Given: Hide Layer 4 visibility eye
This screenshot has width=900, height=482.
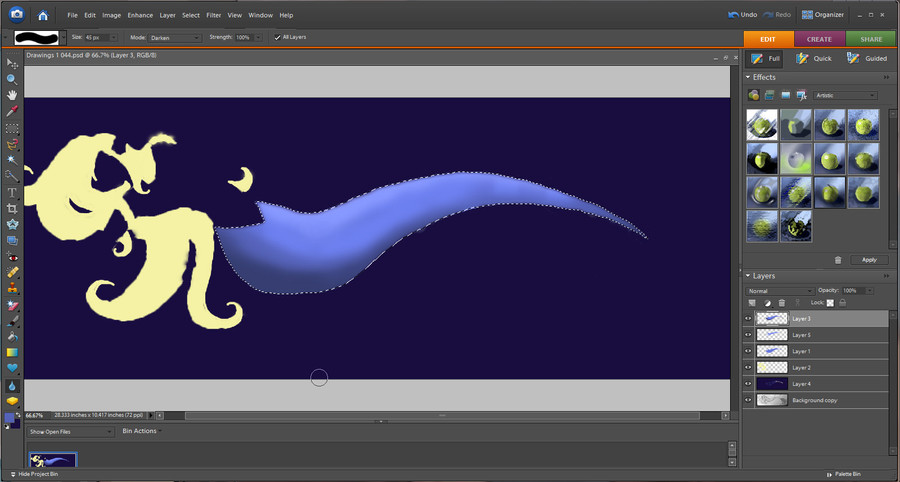Looking at the screenshot, I should [x=748, y=384].
